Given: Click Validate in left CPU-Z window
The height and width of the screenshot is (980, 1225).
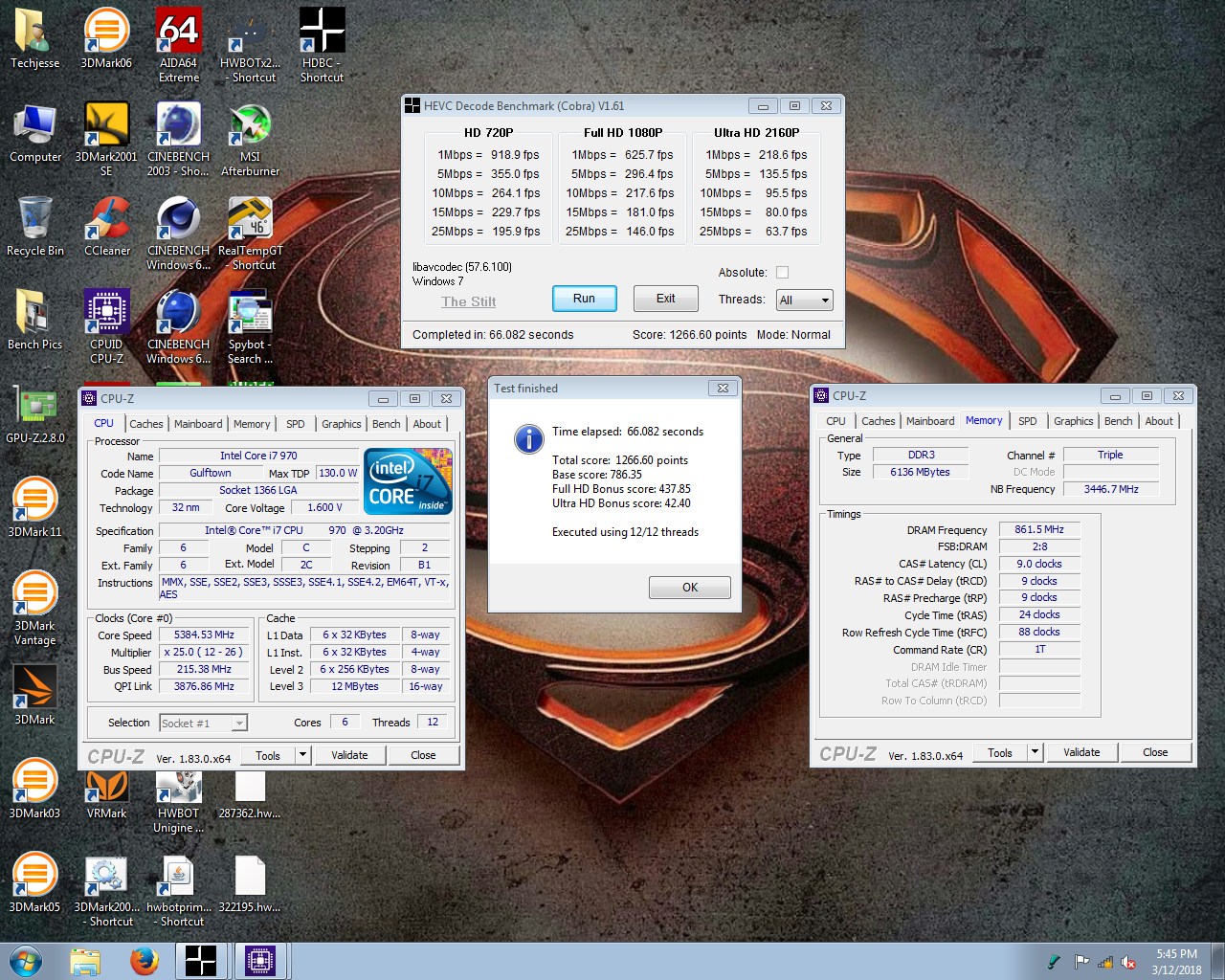Looking at the screenshot, I should (349, 755).
